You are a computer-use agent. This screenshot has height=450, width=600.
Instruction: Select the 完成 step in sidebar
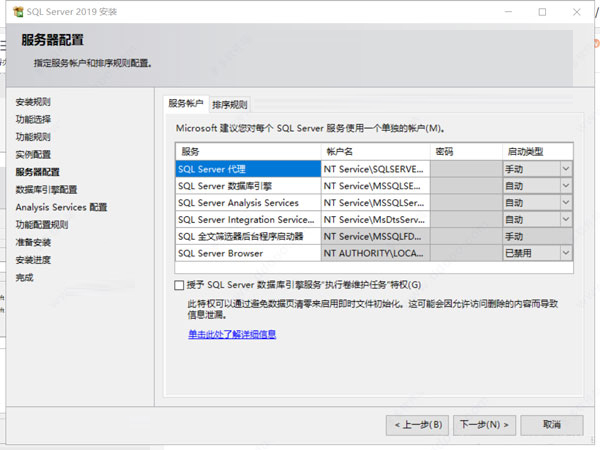pos(24,277)
